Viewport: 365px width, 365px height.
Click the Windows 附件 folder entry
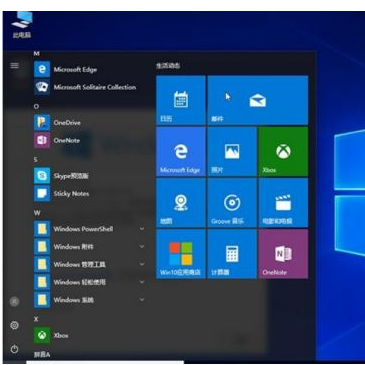(90, 247)
